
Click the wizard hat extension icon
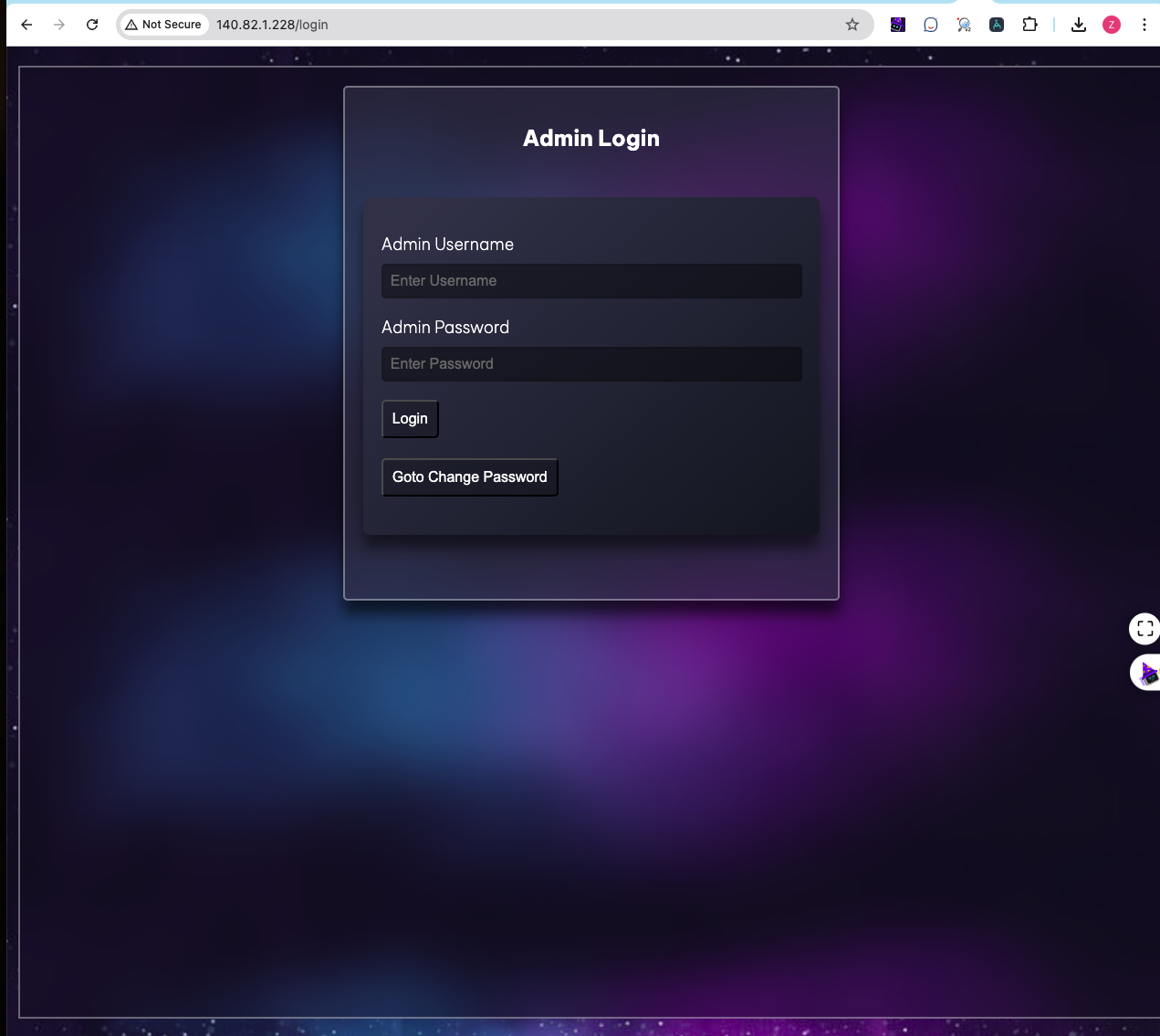(x=897, y=25)
